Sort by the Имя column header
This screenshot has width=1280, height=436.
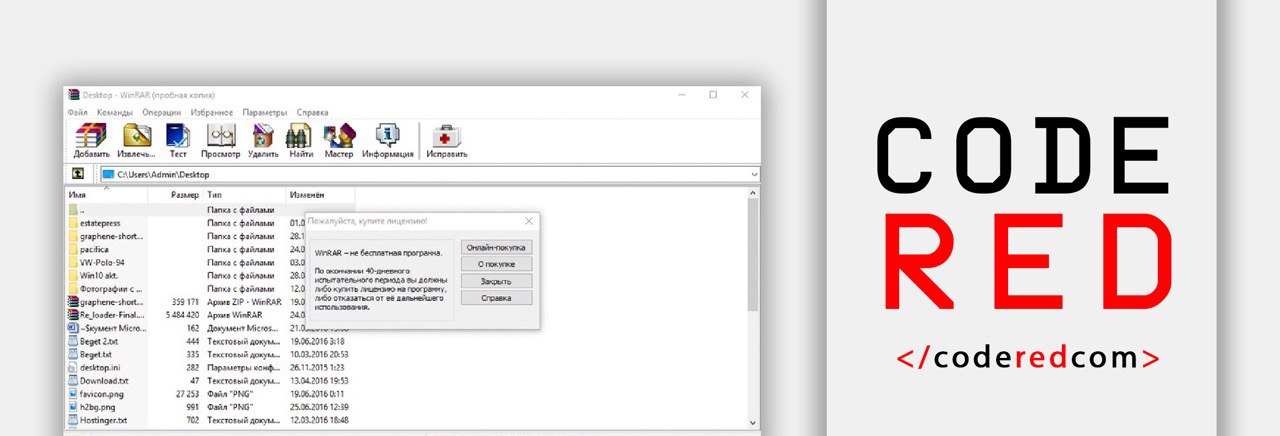(106, 194)
